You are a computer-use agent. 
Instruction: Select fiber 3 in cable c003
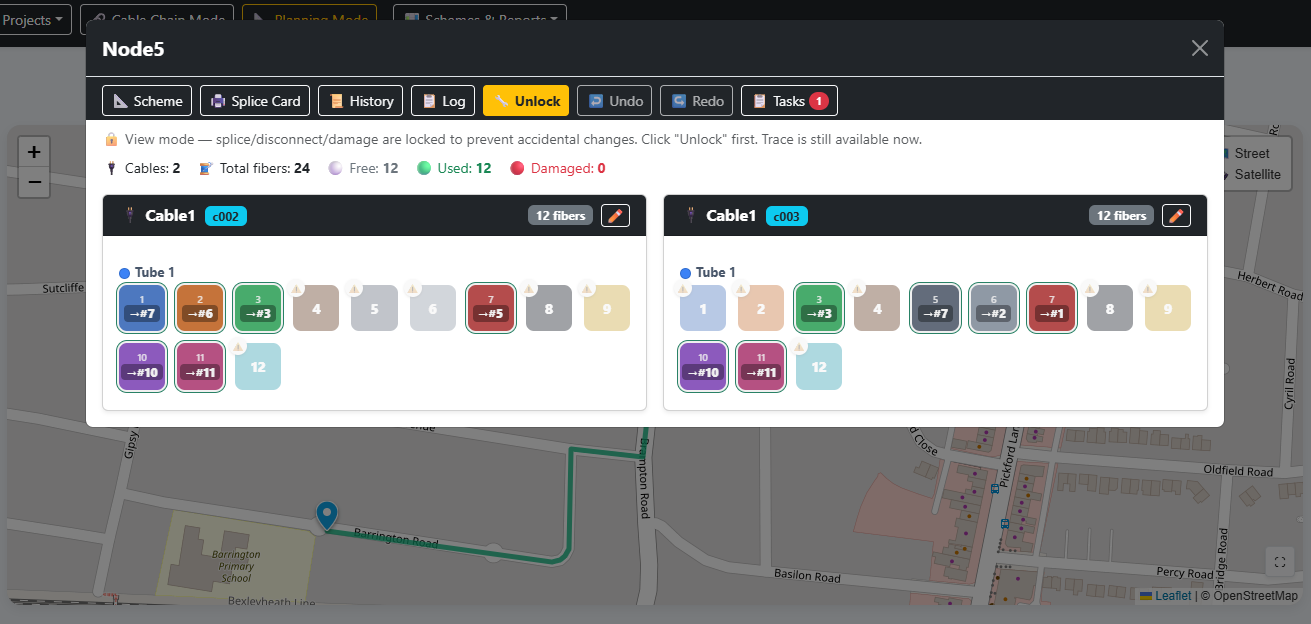pyautogui.click(x=819, y=308)
